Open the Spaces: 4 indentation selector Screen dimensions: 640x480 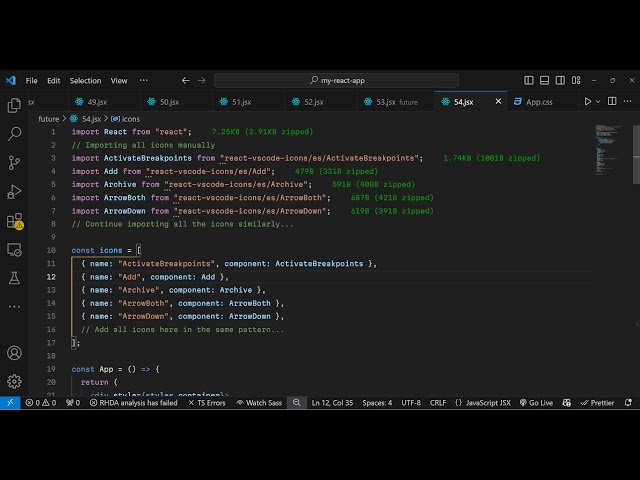377,403
